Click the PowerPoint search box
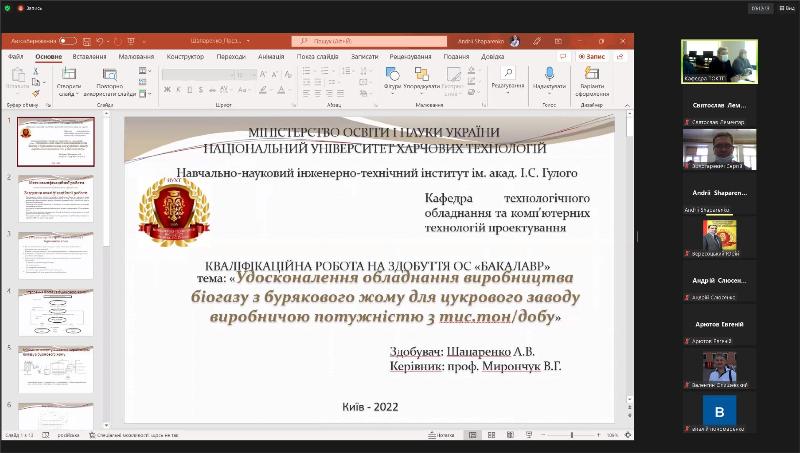 (369, 41)
